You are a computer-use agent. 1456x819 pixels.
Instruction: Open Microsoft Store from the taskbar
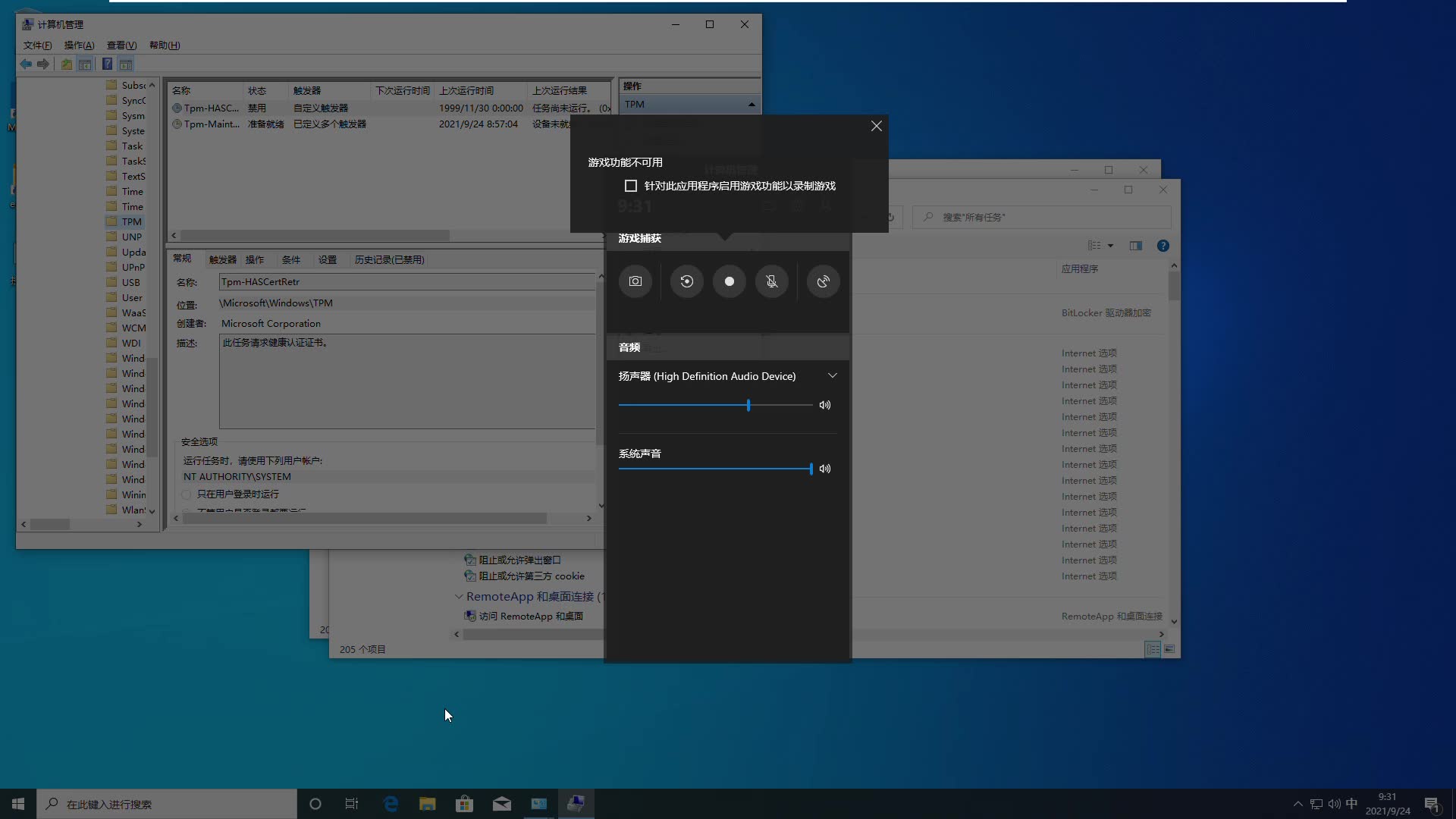click(464, 804)
